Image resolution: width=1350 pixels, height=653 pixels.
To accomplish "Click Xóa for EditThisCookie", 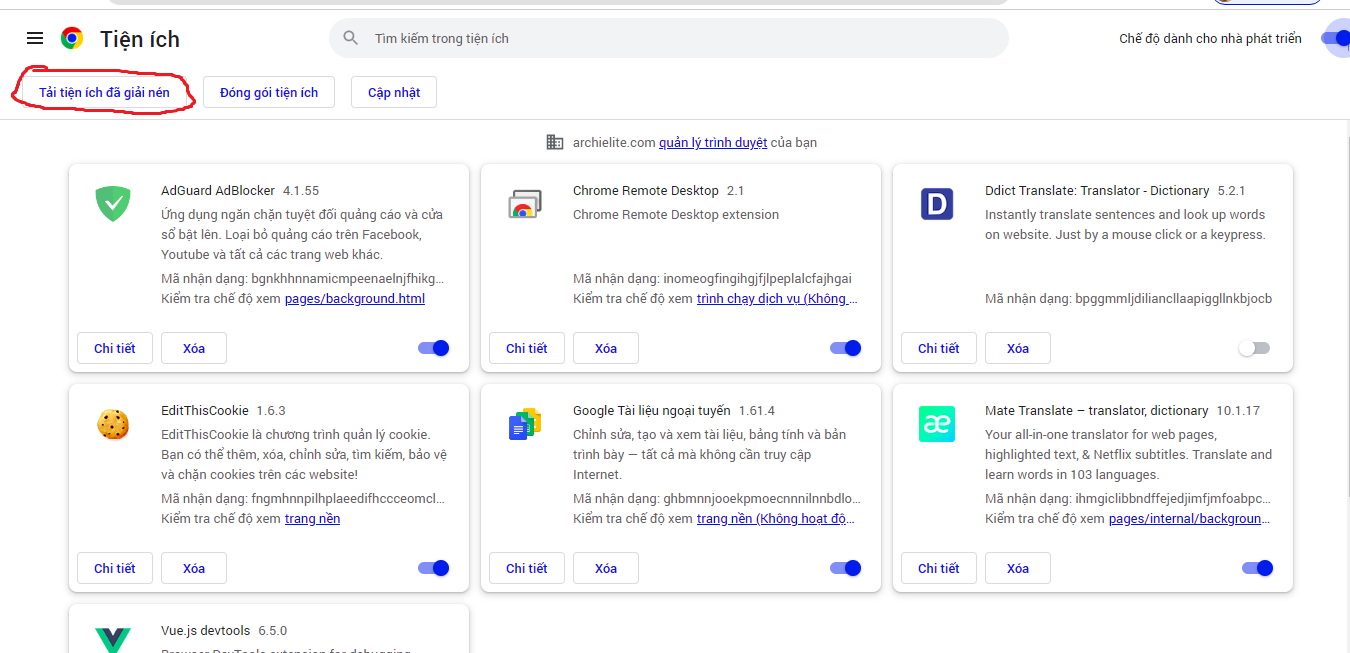I will (x=194, y=568).
